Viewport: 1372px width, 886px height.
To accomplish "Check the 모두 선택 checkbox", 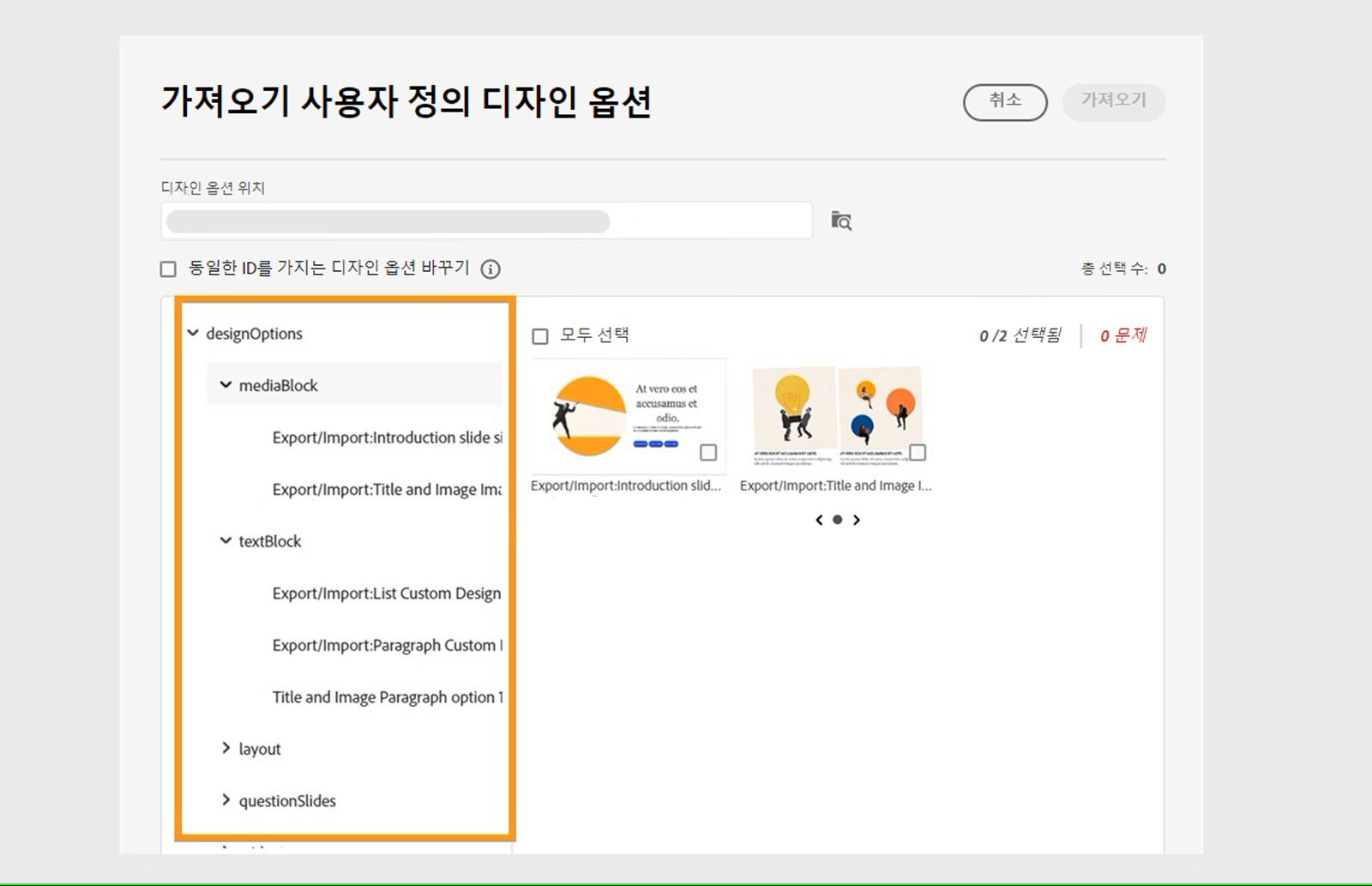I will pos(539,335).
